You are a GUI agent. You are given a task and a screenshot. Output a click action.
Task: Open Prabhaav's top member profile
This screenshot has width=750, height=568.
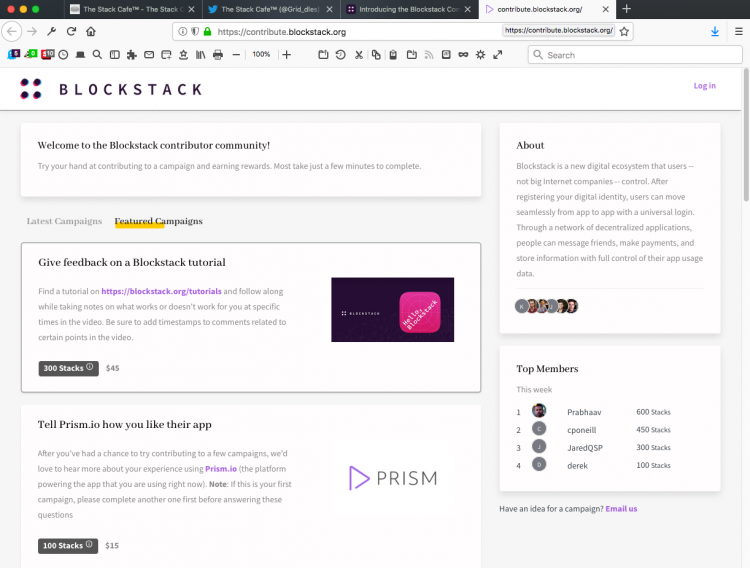pyautogui.click(x=584, y=412)
